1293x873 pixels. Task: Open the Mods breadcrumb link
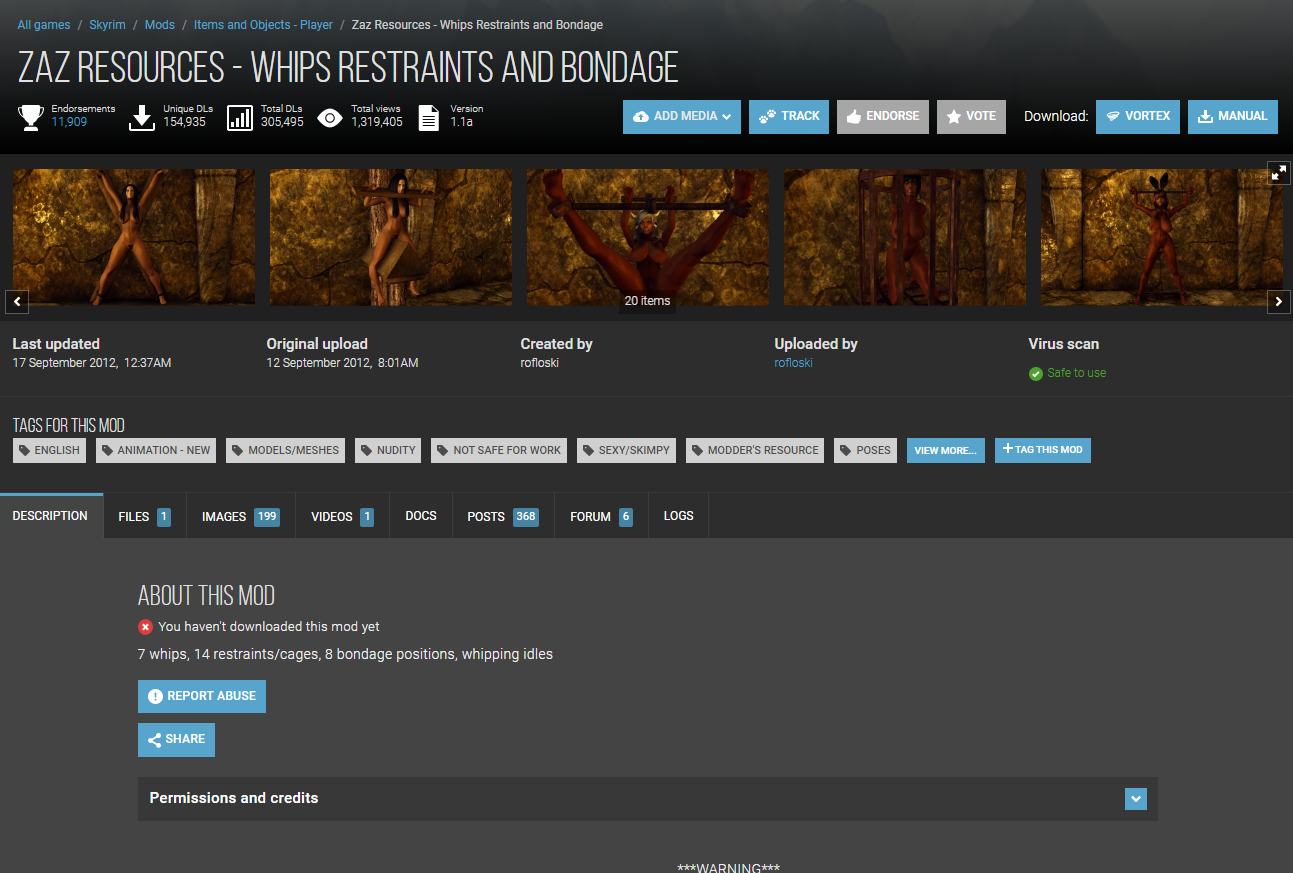click(160, 25)
